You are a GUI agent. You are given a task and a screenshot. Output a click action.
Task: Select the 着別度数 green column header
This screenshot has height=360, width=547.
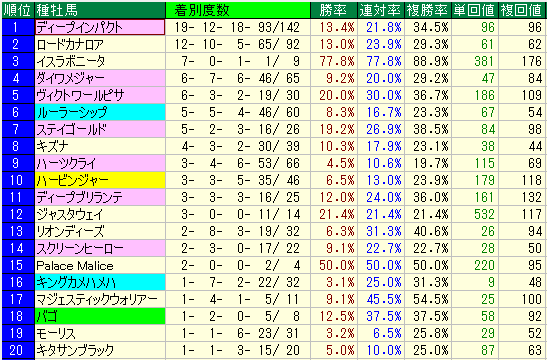238,10
